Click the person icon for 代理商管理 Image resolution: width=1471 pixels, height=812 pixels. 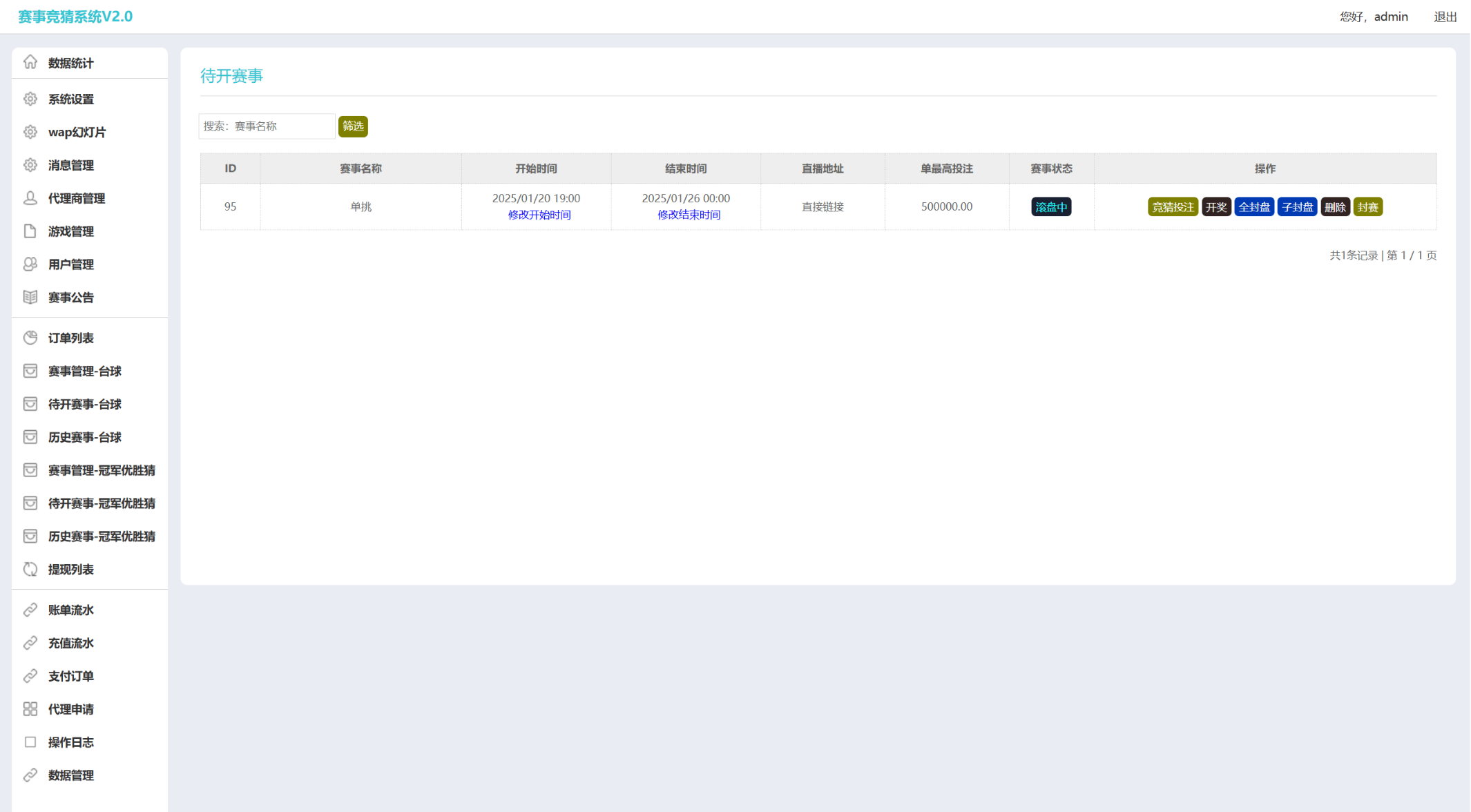tap(30, 198)
